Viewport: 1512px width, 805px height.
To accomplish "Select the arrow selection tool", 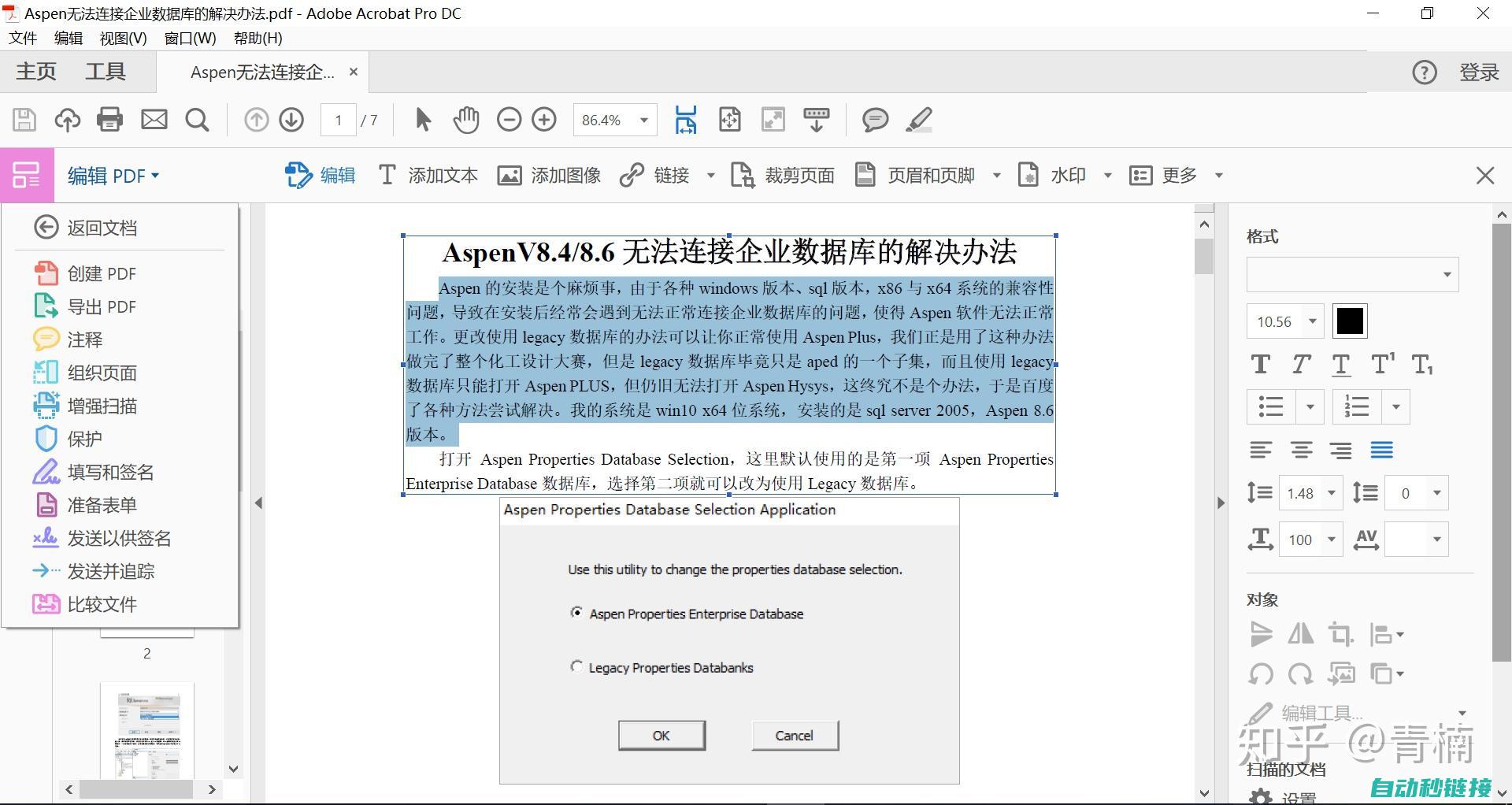I will [423, 120].
